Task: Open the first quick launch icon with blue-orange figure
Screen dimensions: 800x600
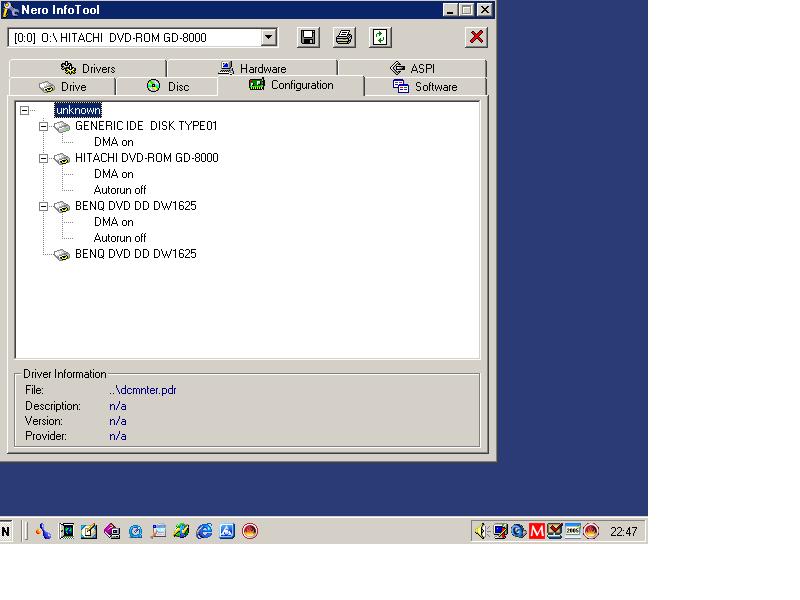Action: click(x=43, y=531)
